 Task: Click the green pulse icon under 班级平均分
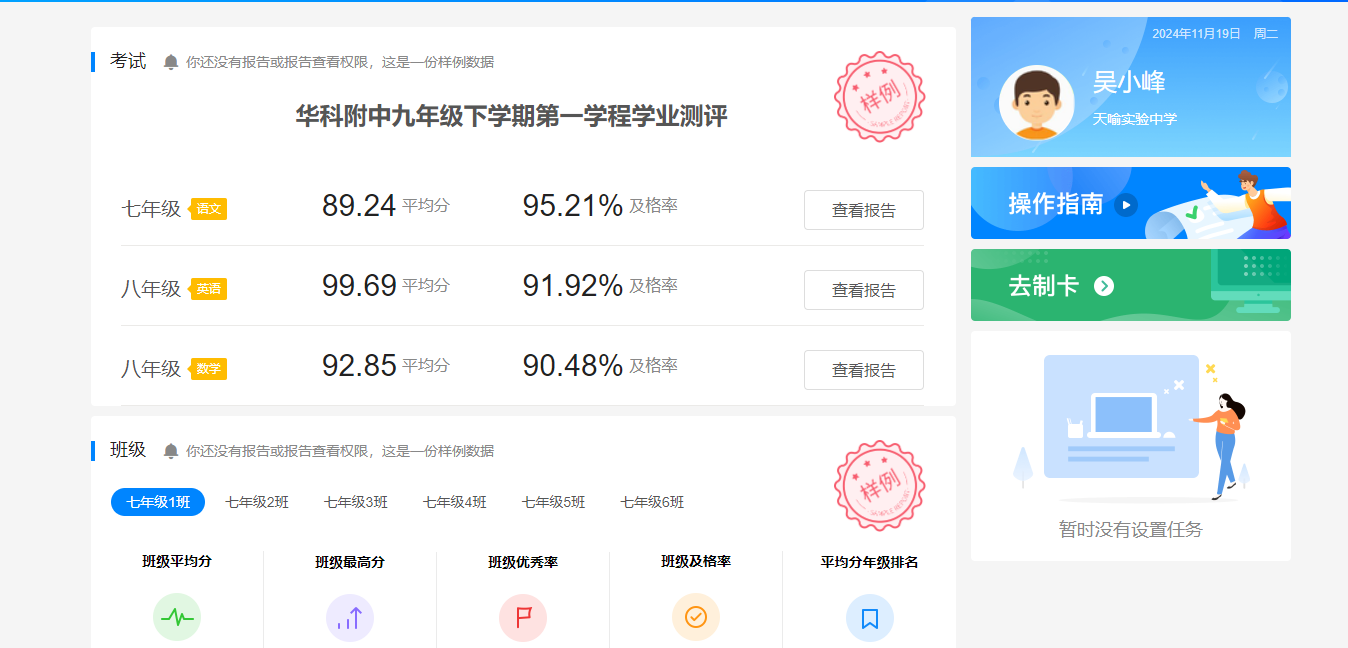coord(177,618)
